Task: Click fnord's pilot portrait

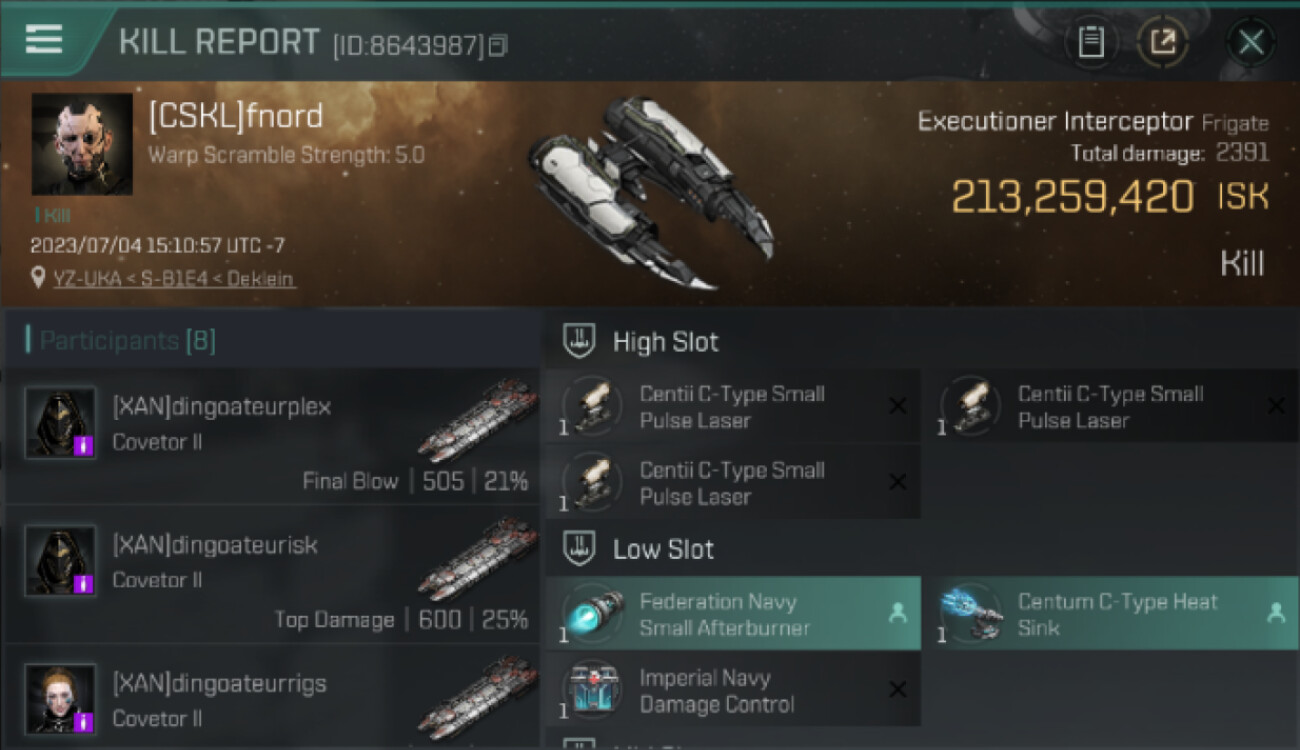Action: pos(82,144)
